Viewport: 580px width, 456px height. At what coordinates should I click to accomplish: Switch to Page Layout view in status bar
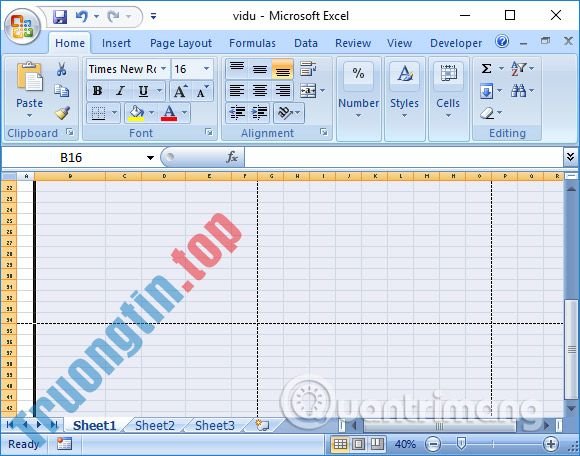358,444
